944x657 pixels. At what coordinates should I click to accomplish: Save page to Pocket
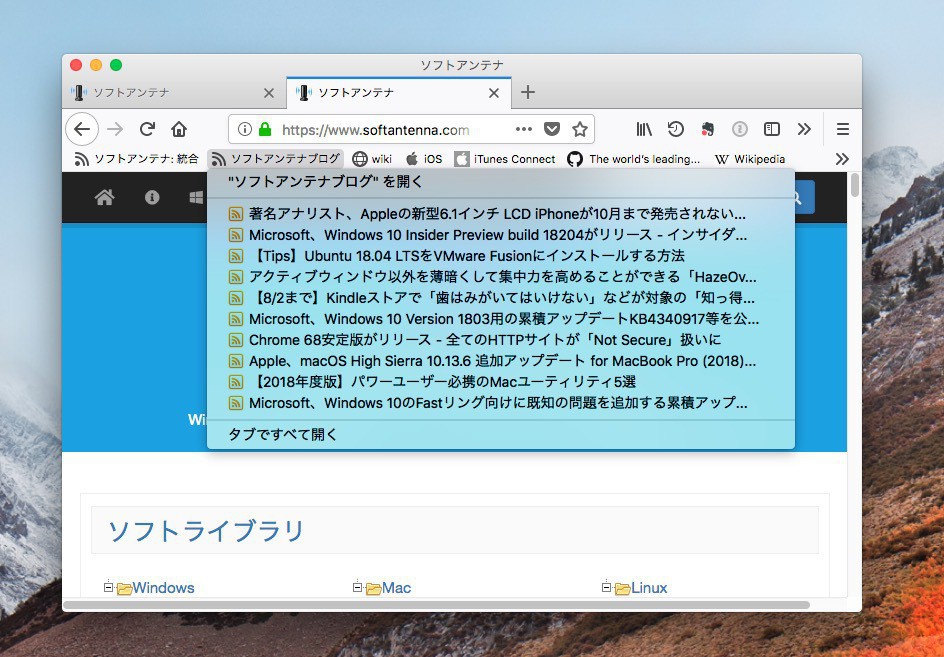pos(551,129)
